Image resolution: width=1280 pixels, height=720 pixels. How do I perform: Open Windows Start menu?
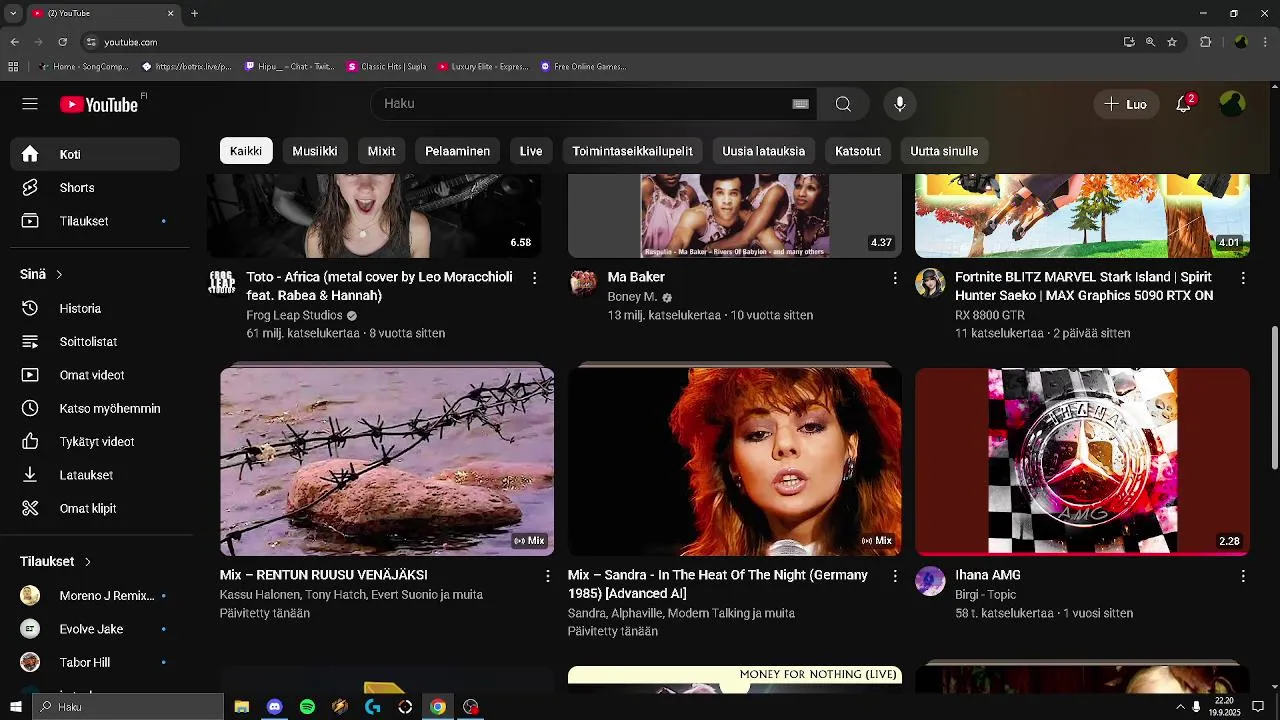(15, 707)
